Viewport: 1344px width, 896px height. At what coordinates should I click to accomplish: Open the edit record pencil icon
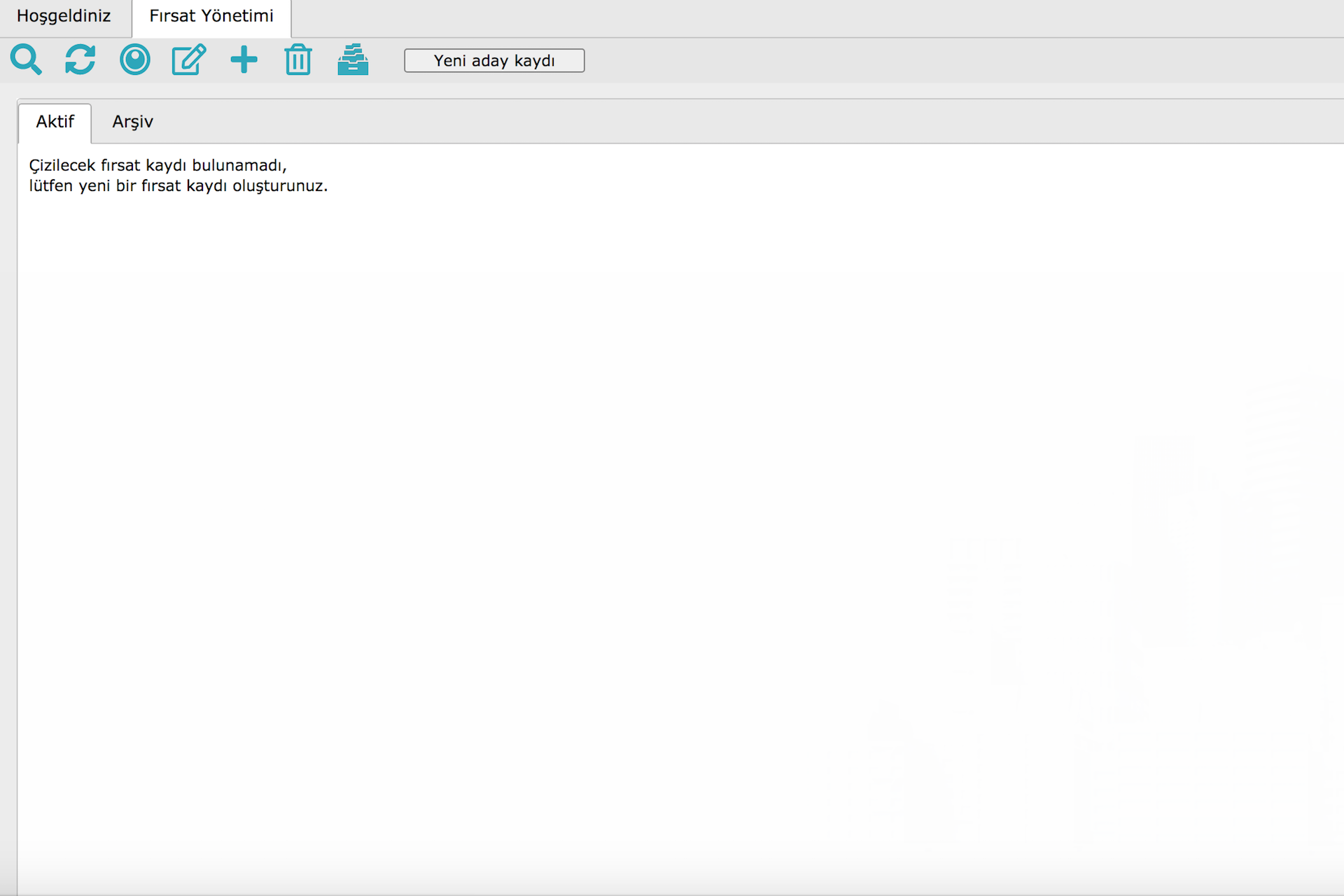click(189, 59)
